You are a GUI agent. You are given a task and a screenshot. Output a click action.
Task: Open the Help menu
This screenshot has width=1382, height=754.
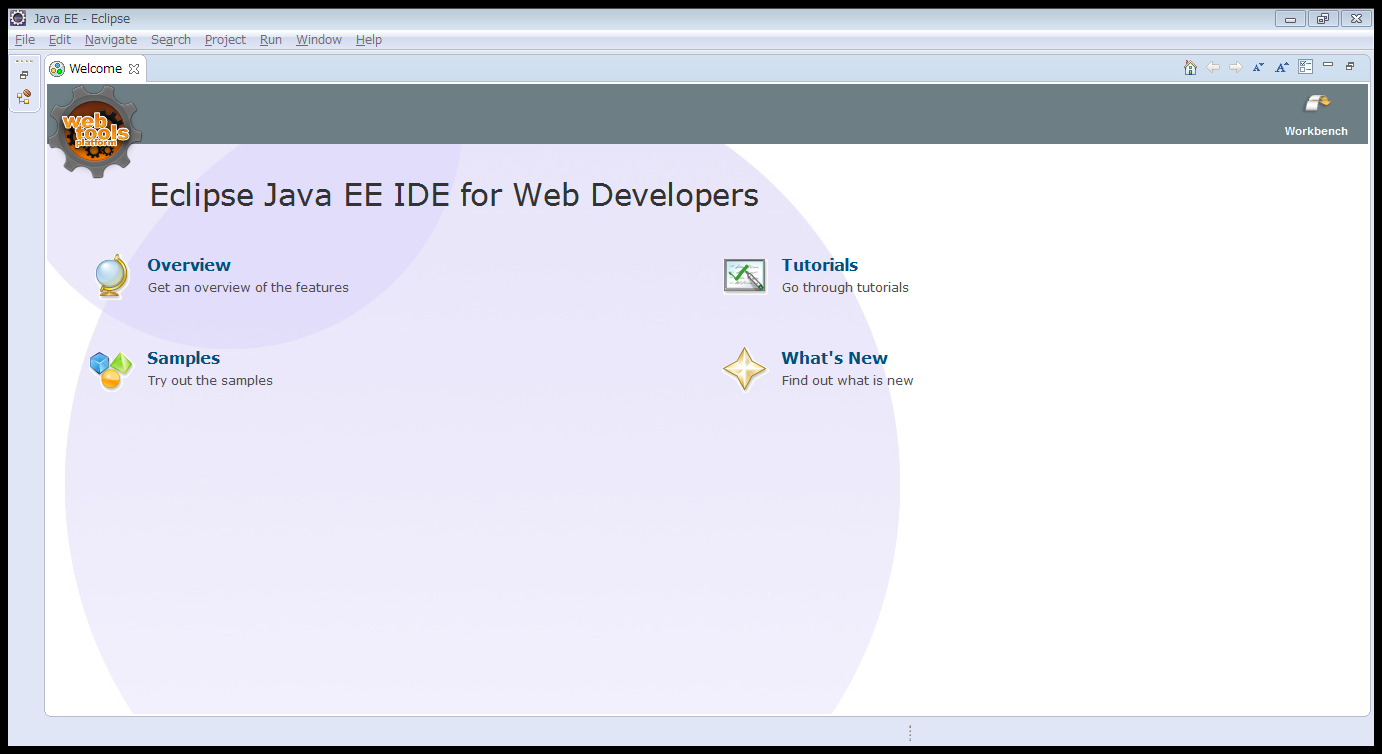point(369,40)
